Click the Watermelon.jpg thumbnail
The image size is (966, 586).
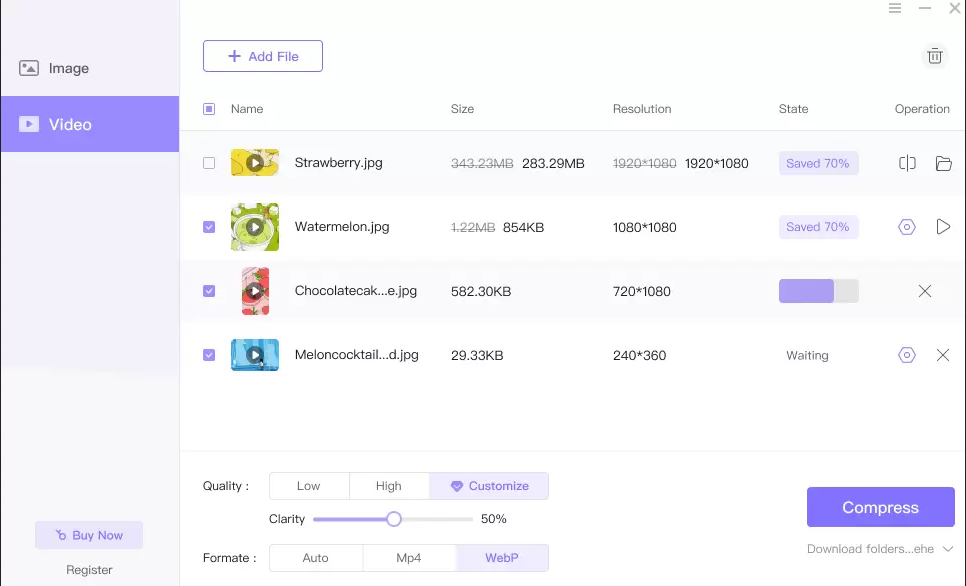254,227
